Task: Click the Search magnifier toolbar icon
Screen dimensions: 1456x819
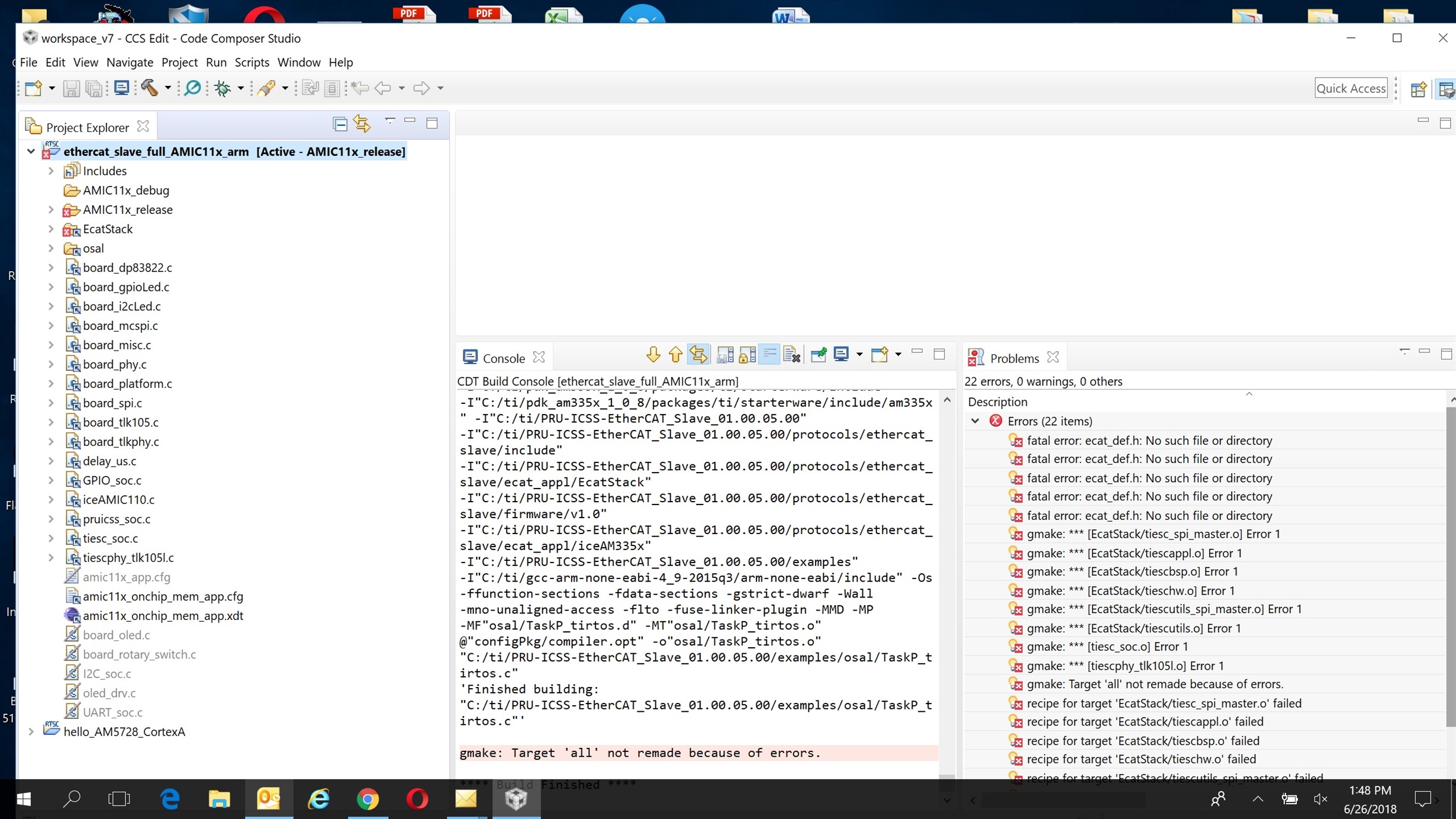Action: coord(192,88)
